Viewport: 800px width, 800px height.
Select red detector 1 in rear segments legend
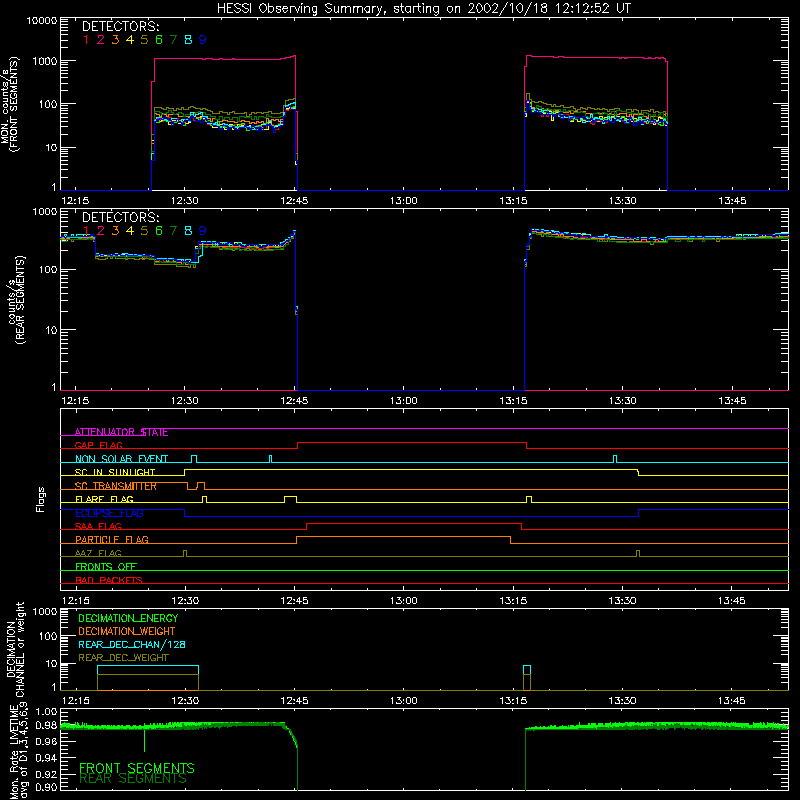(x=86, y=231)
